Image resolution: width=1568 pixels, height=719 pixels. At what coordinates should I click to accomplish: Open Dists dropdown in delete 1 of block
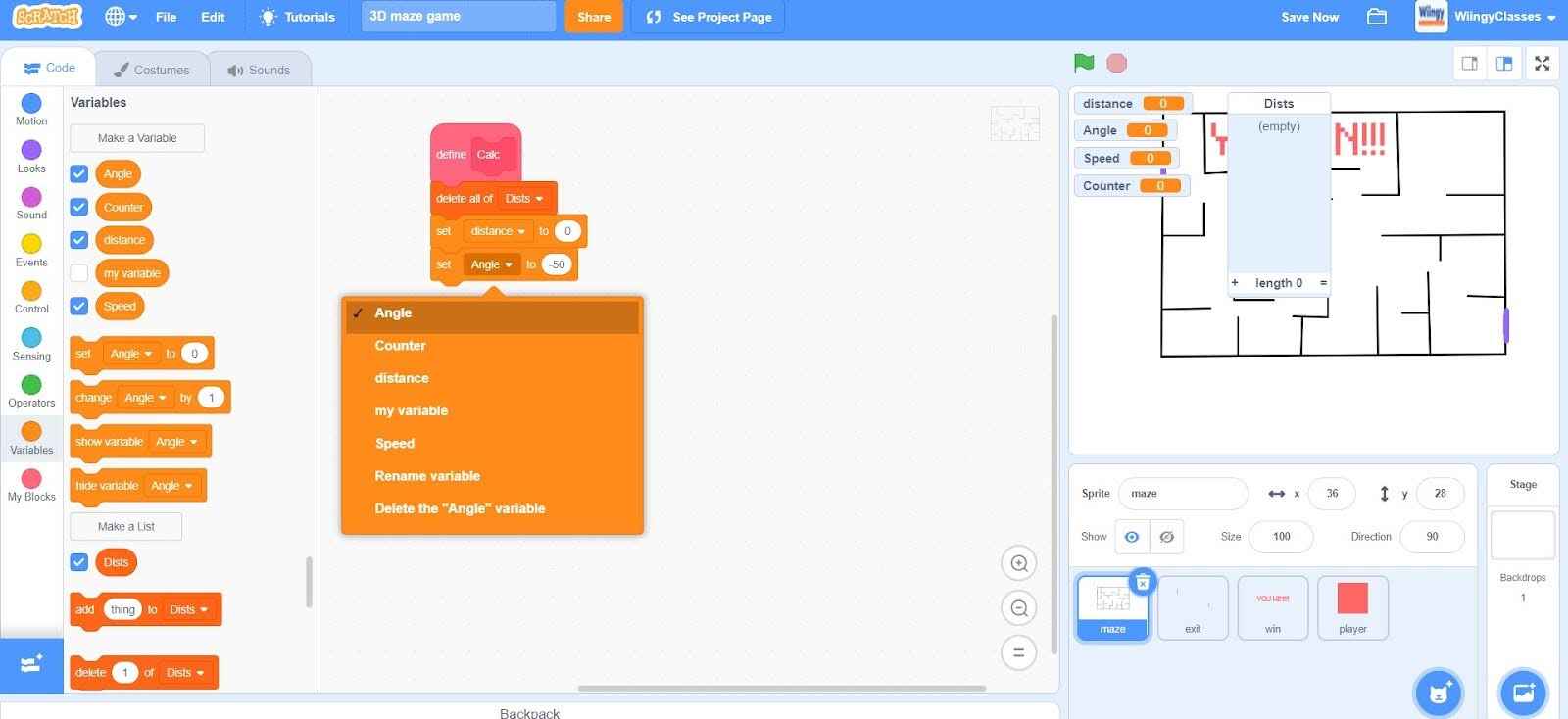tap(185, 673)
